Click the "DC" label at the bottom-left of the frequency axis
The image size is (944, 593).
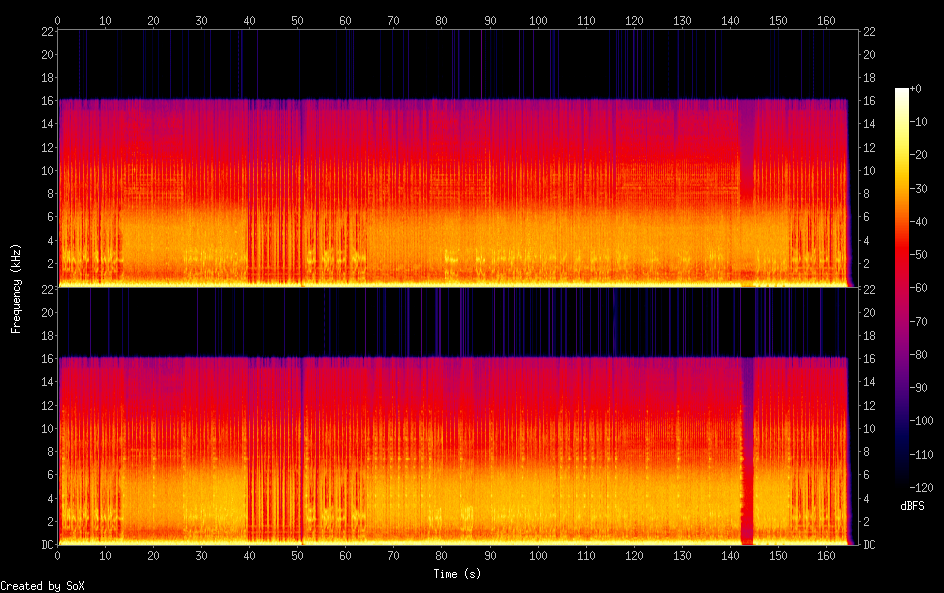46,545
